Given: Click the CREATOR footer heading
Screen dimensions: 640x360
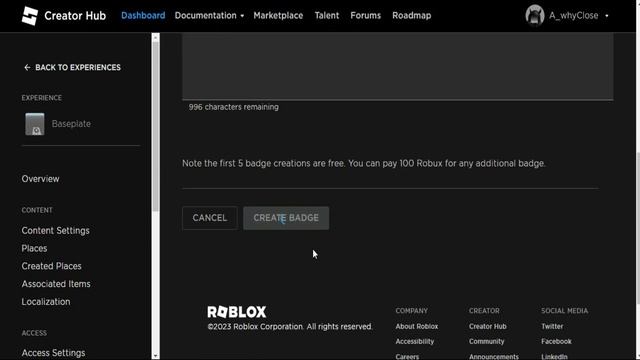Looking at the screenshot, I should tap(484, 311).
